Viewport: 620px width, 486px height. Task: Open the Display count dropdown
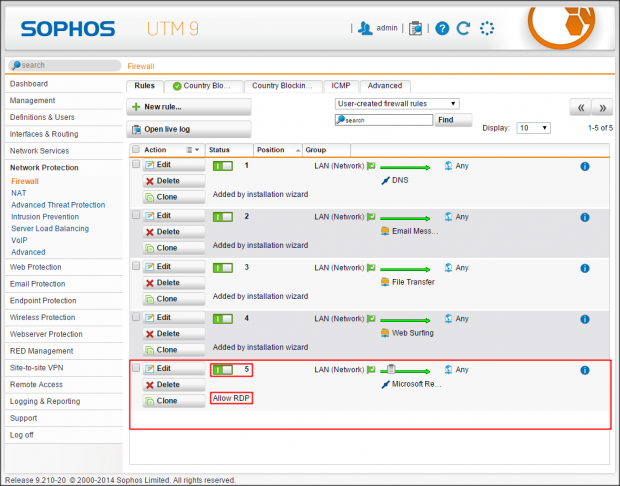533,128
